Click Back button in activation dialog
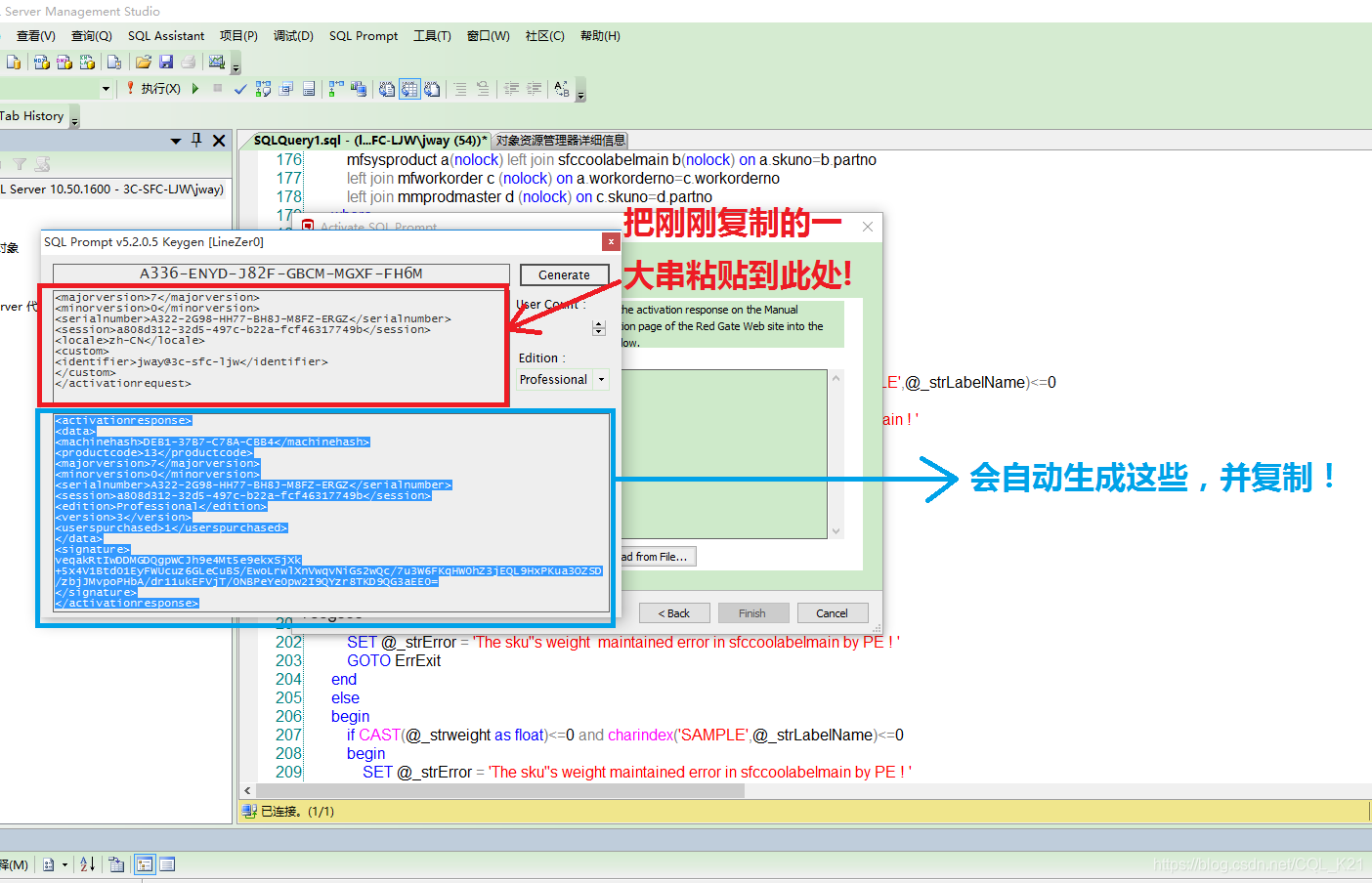The width and height of the screenshot is (1372, 883). click(674, 613)
